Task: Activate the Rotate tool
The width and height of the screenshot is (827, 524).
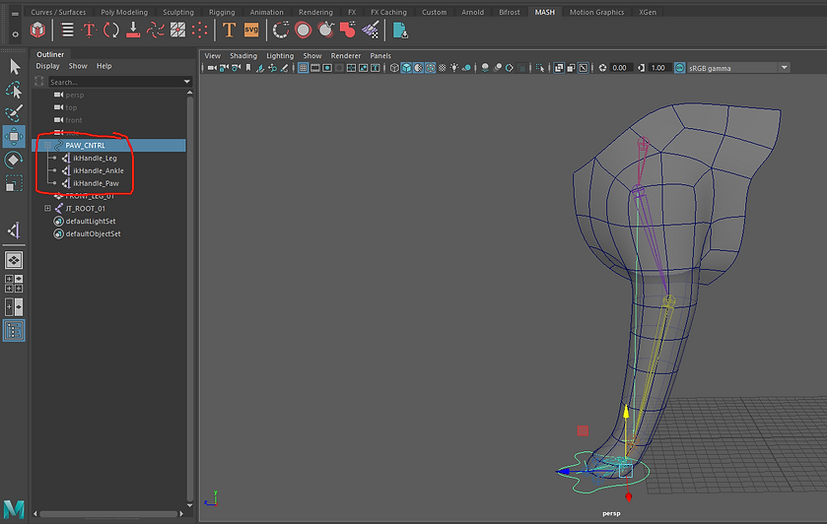Action: 14,160
